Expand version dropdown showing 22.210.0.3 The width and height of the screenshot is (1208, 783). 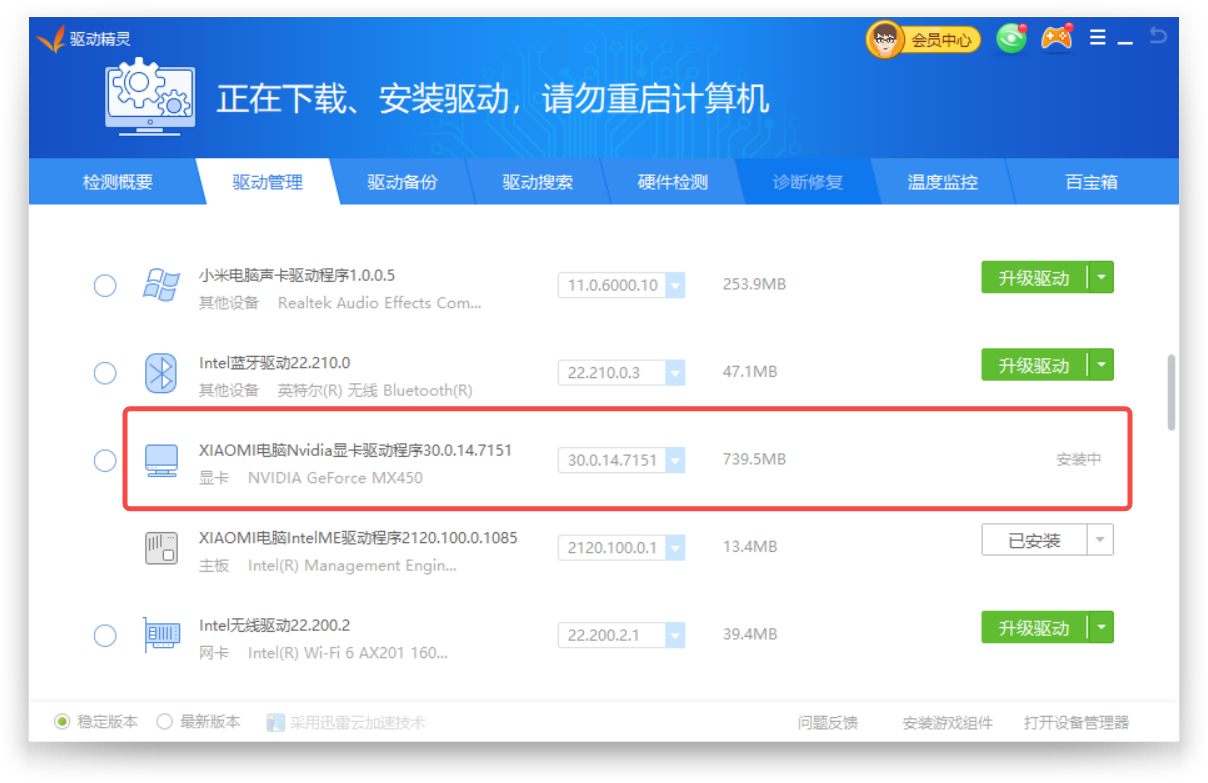(x=675, y=373)
